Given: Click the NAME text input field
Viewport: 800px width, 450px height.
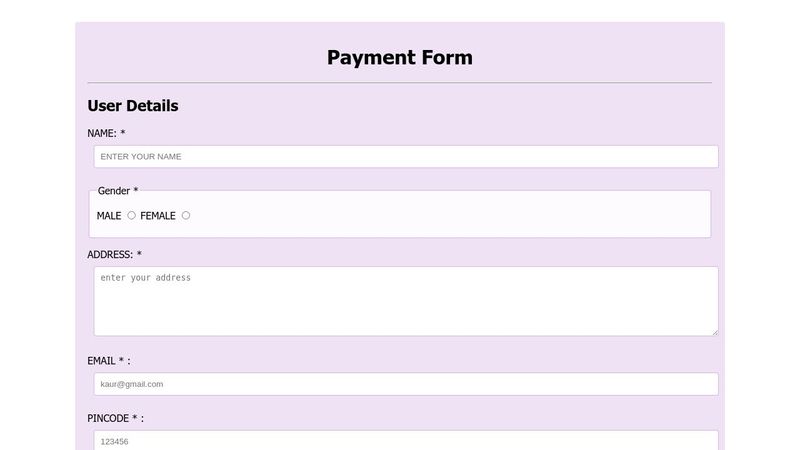Looking at the screenshot, I should click(405, 157).
